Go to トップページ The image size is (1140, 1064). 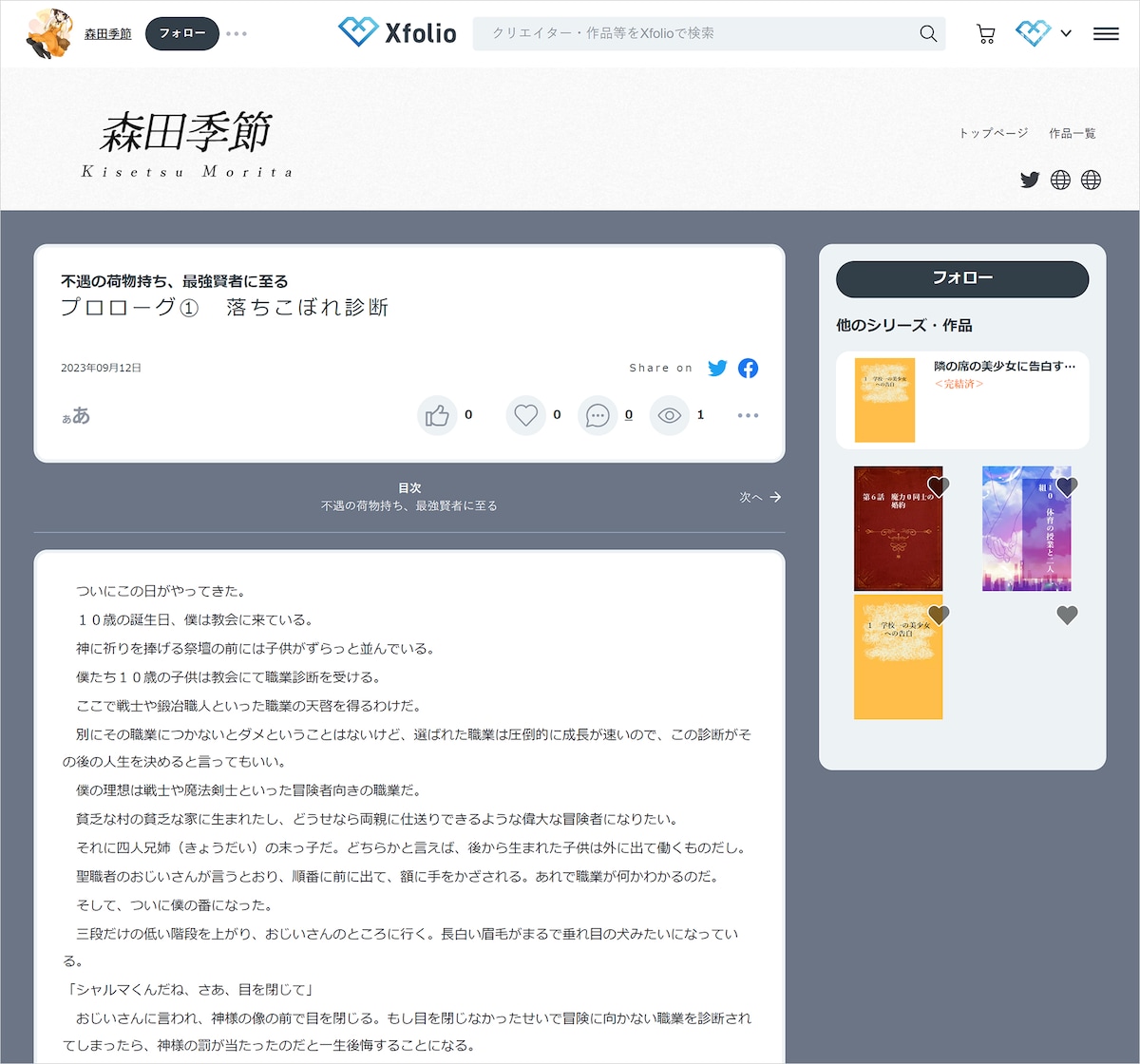[x=993, y=133]
